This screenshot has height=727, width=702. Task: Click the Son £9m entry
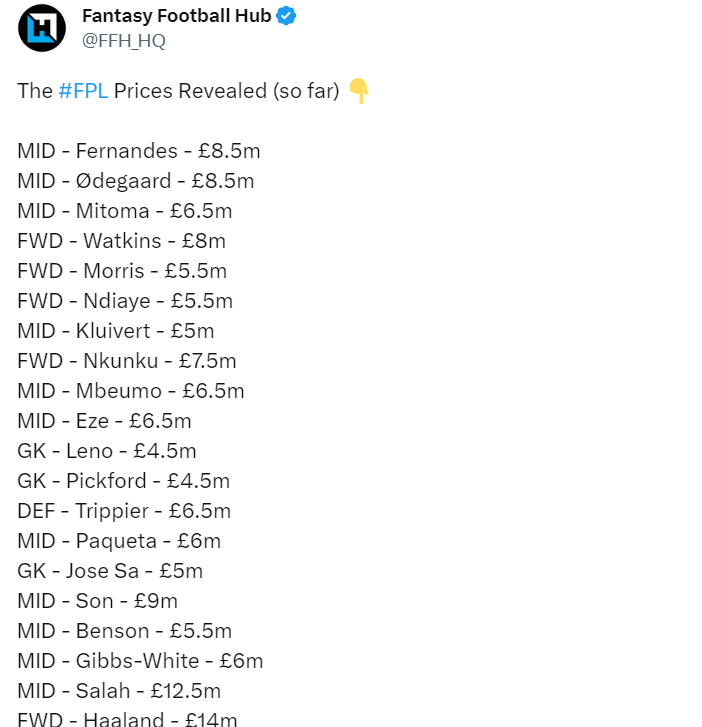(97, 601)
